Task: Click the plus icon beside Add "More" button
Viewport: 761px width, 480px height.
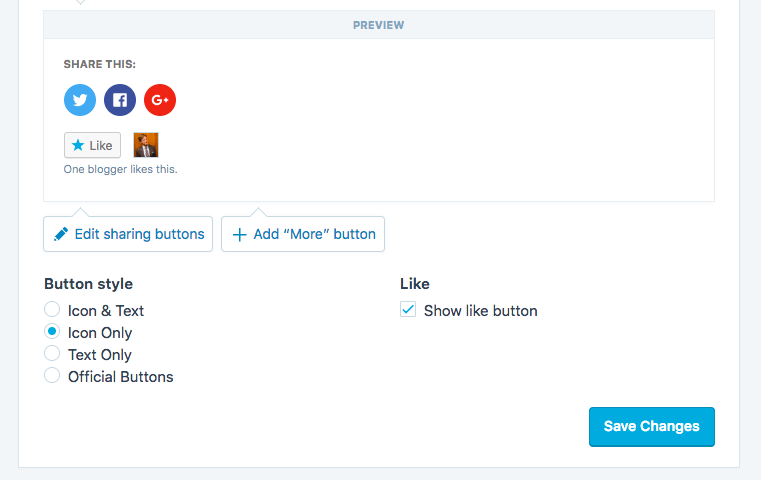Action: (x=239, y=235)
